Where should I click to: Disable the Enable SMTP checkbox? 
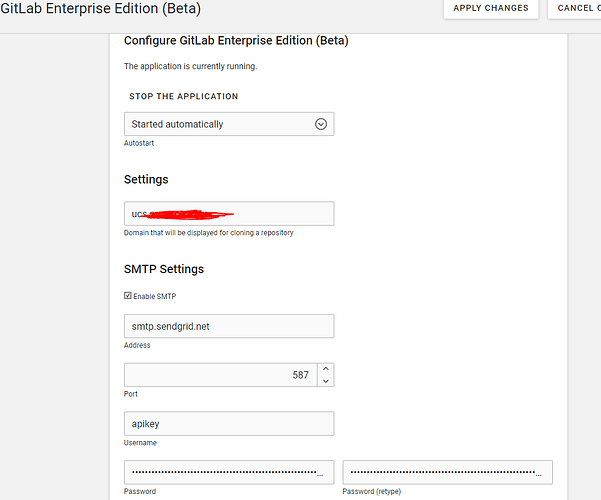click(128, 296)
